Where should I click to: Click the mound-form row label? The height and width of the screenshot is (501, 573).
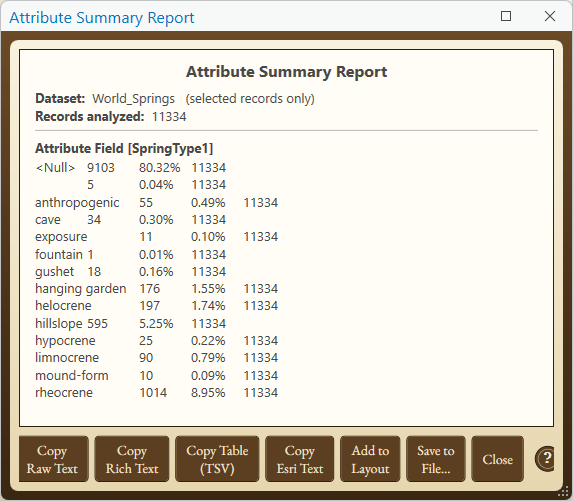[x=72, y=376]
